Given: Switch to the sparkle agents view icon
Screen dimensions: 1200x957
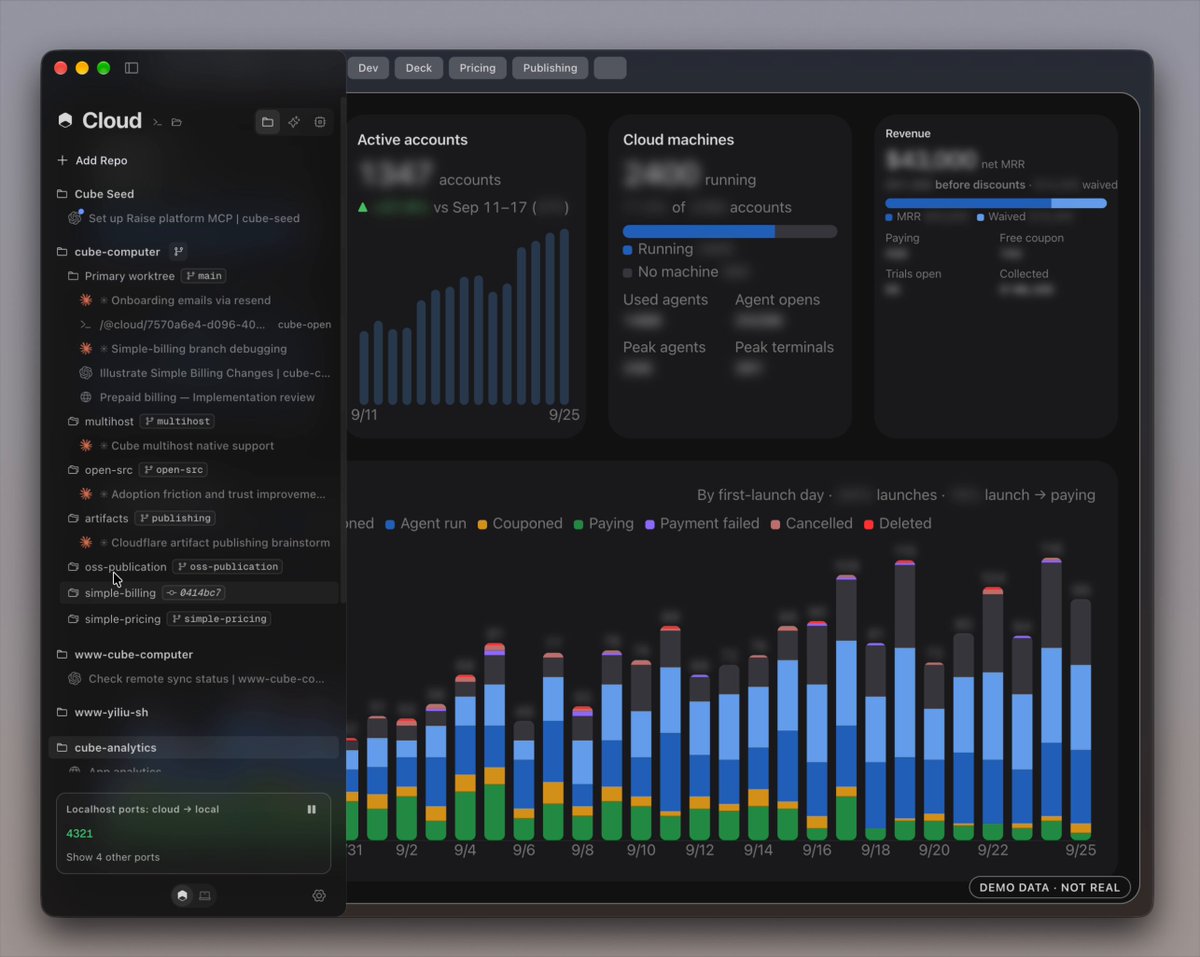Looking at the screenshot, I should coord(294,122).
